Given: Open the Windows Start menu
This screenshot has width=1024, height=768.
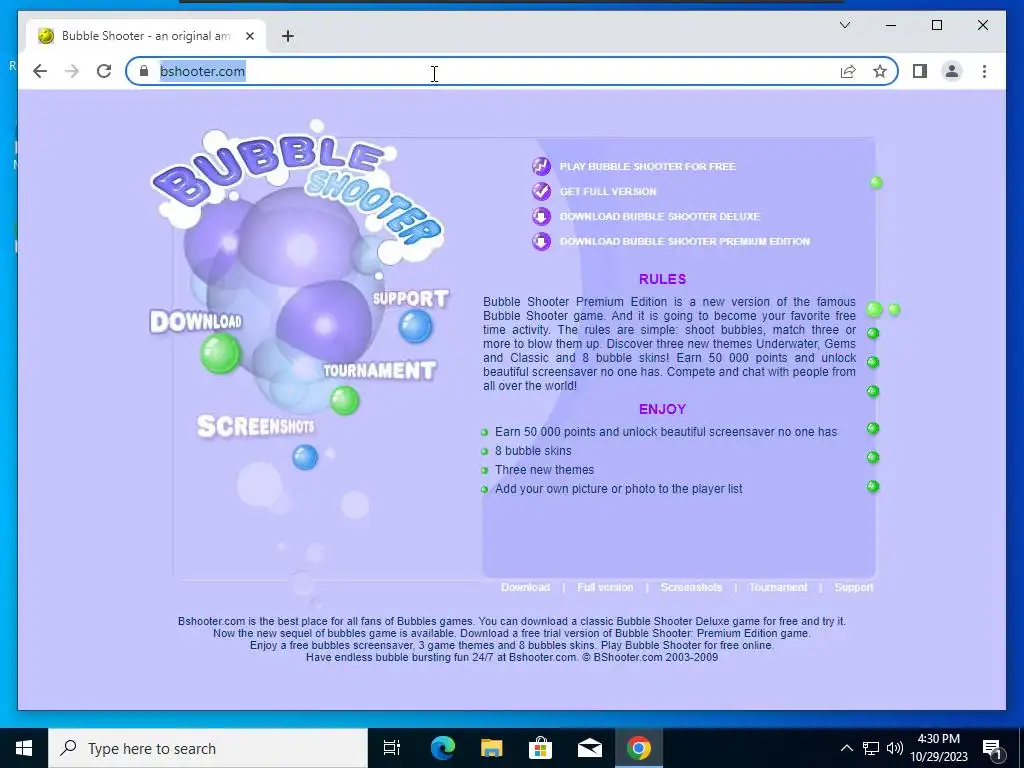Looking at the screenshot, I should click(x=24, y=748).
